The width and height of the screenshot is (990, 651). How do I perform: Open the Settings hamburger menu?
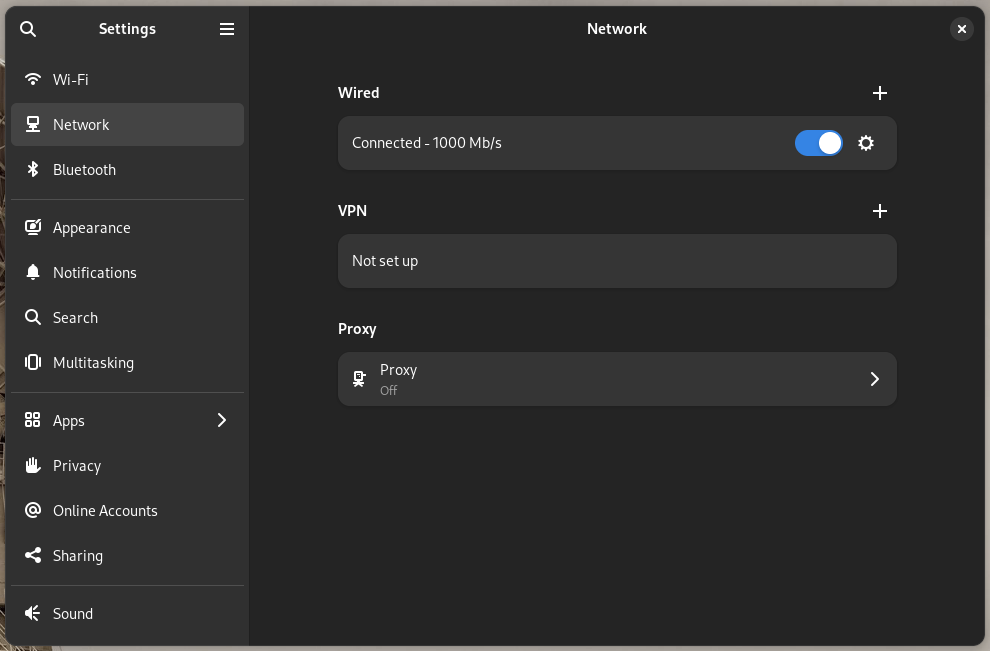(227, 29)
